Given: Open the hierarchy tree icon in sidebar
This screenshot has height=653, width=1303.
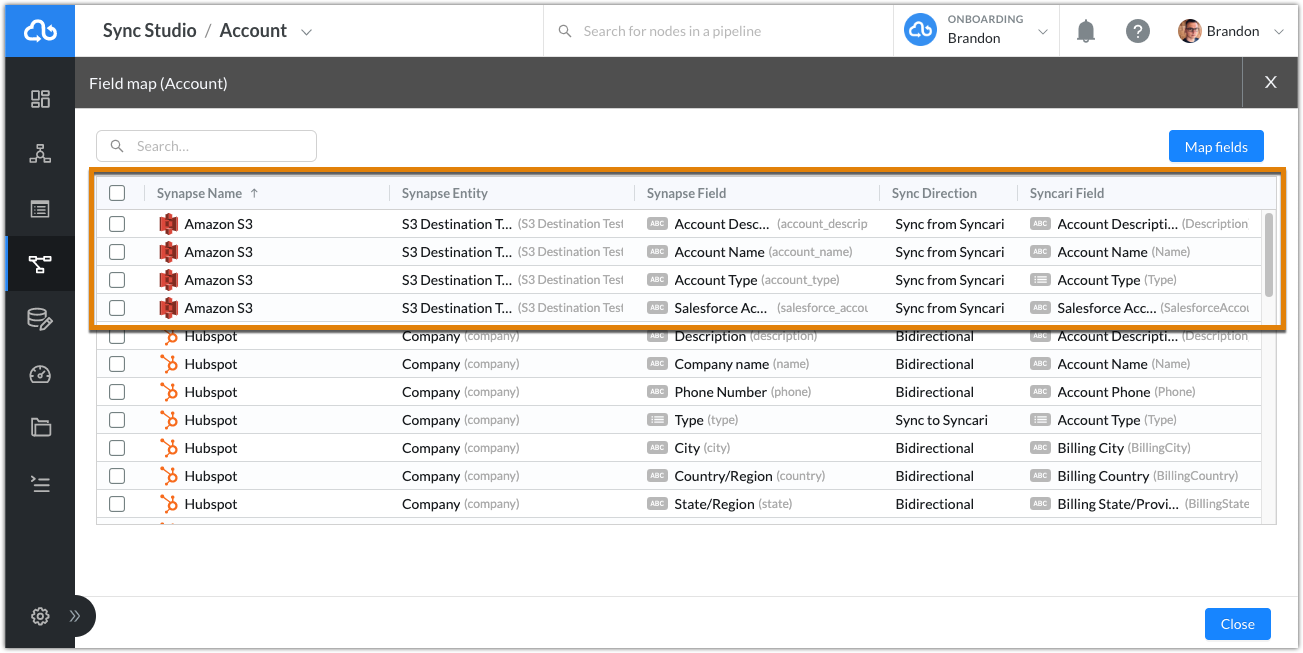Looking at the screenshot, I should tap(40, 154).
